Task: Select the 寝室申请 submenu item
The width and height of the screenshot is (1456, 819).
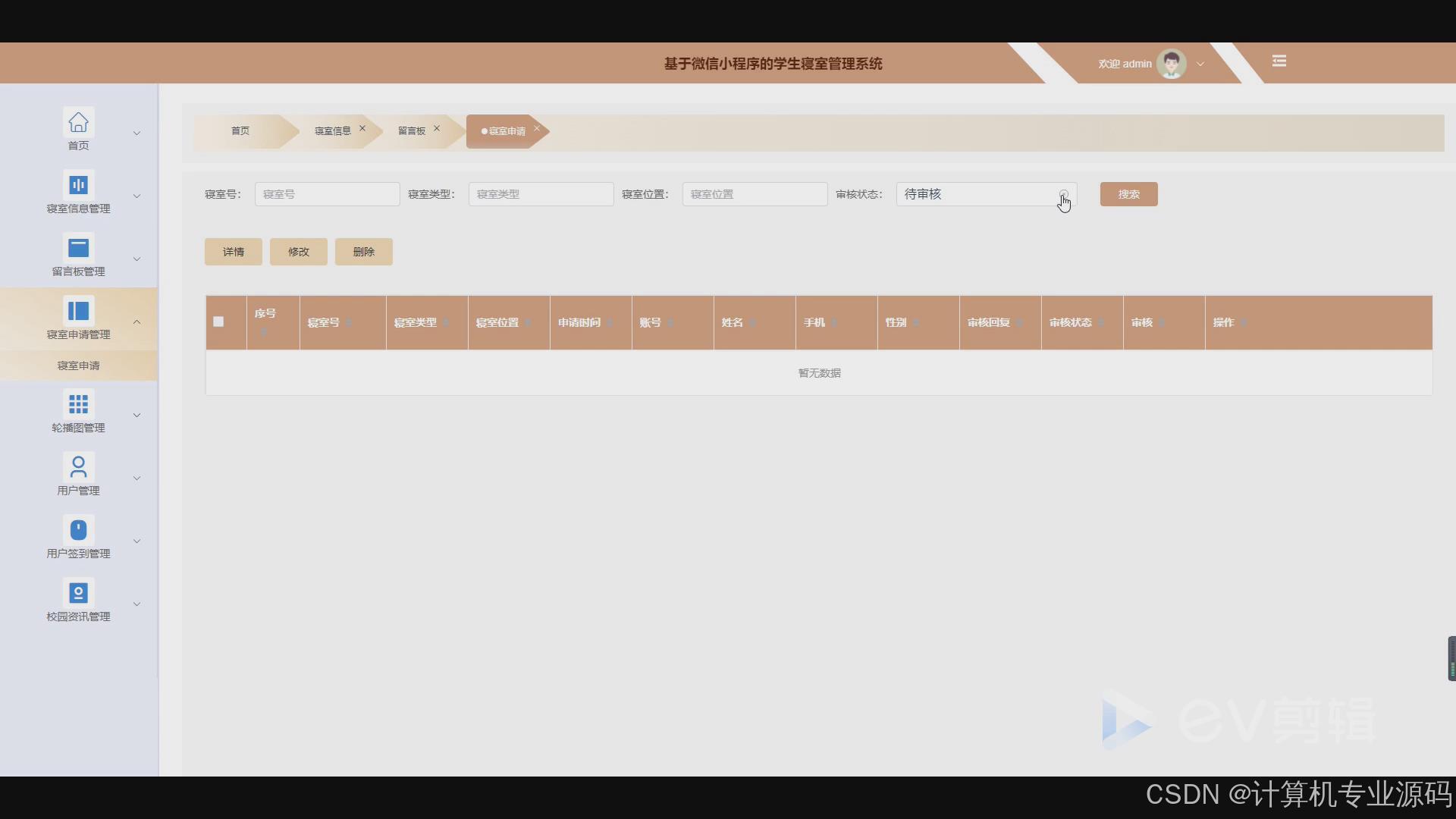Action: tap(78, 366)
